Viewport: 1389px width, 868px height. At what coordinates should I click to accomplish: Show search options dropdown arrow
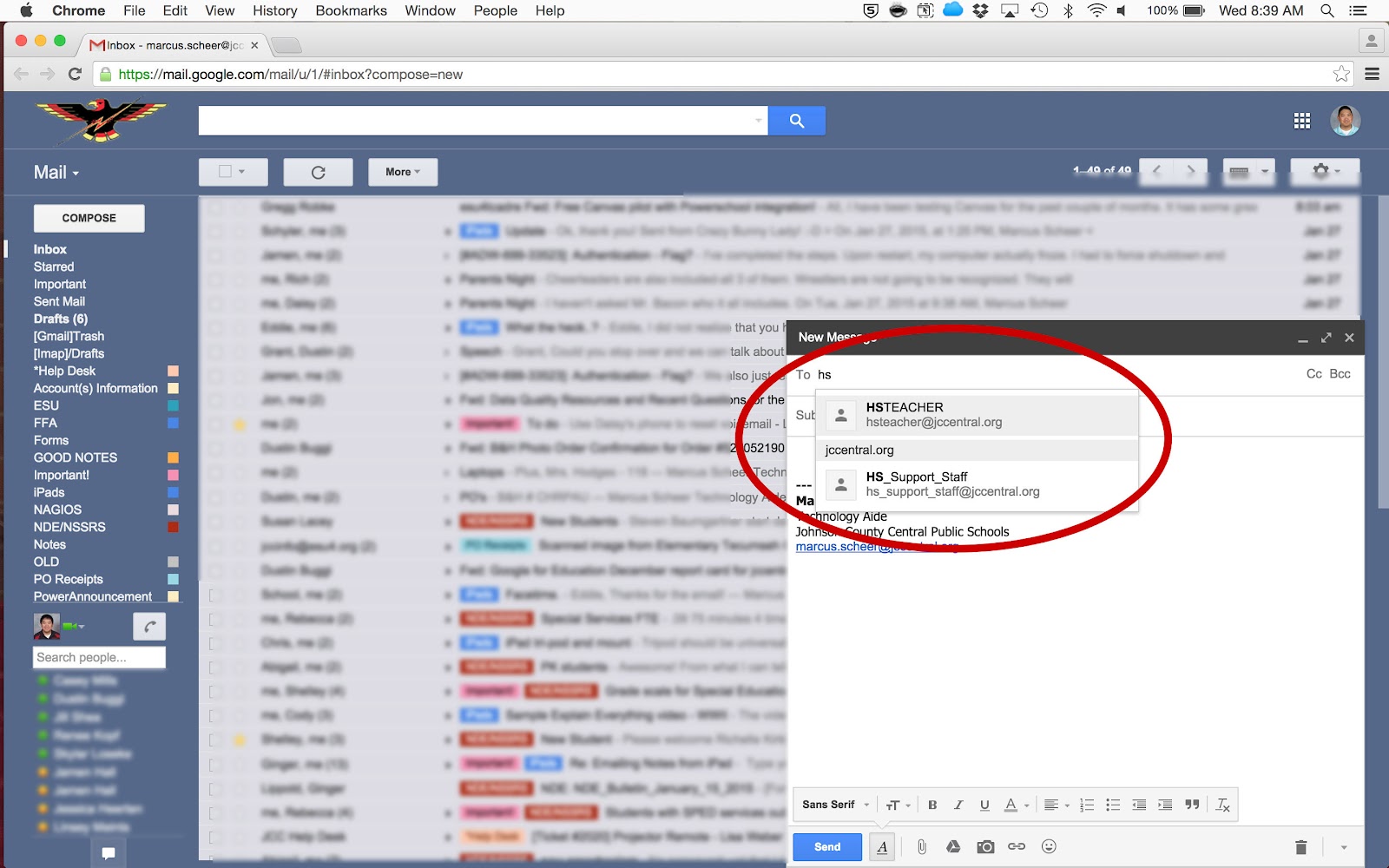tap(758, 121)
